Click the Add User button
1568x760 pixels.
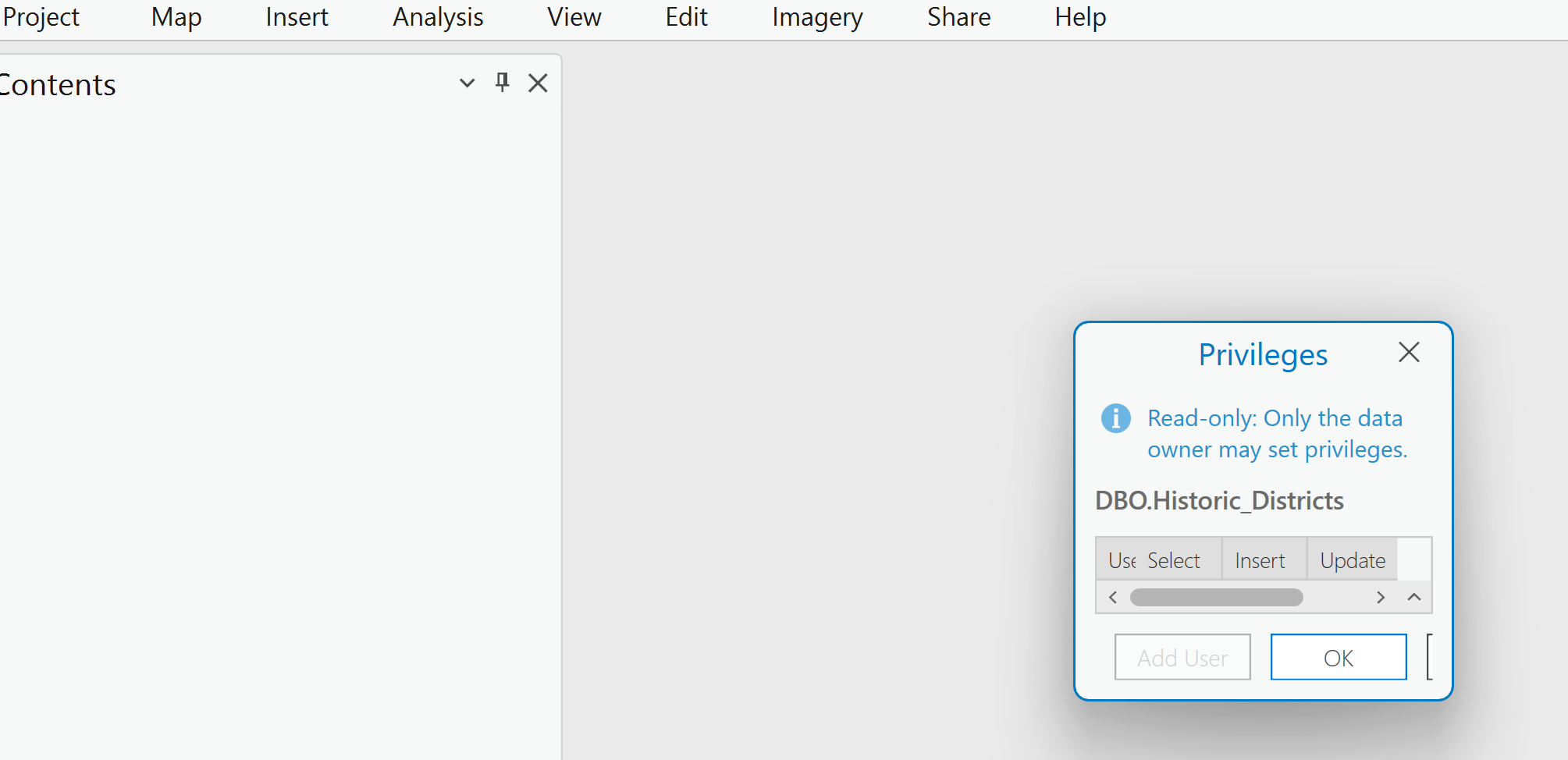pos(1182,657)
